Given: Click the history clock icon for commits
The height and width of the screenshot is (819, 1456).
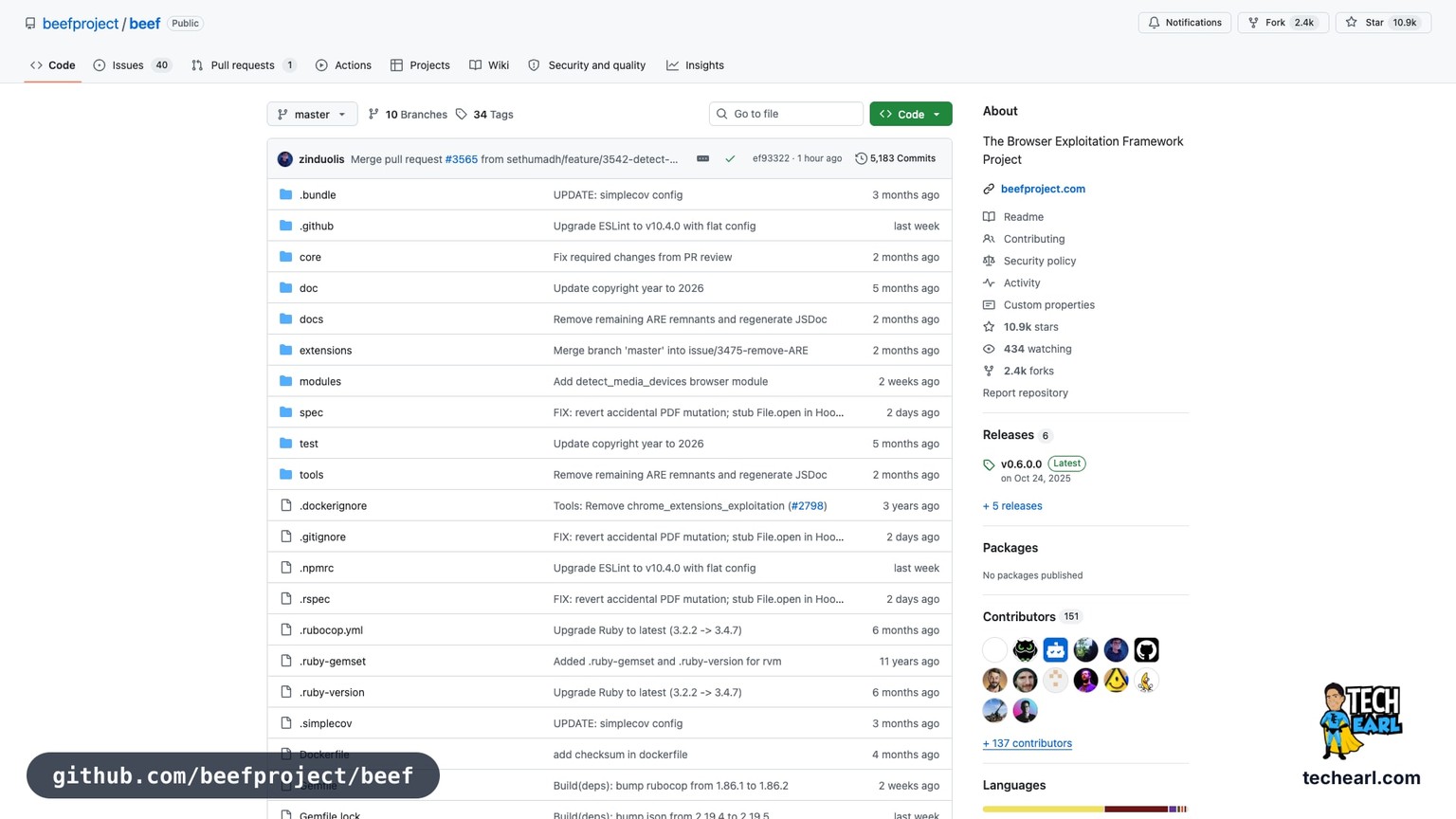Looking at the screenshot, I should point(861,158).
